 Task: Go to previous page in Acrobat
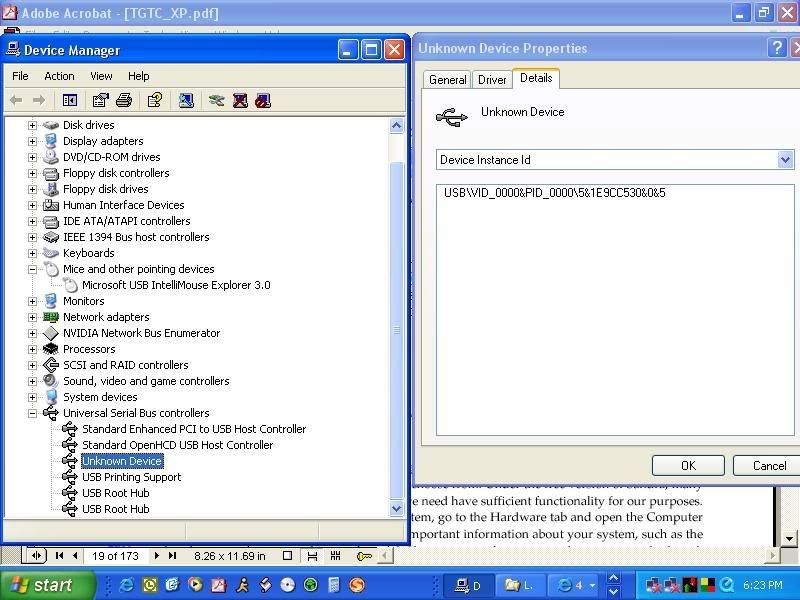(x=75, y=556)
